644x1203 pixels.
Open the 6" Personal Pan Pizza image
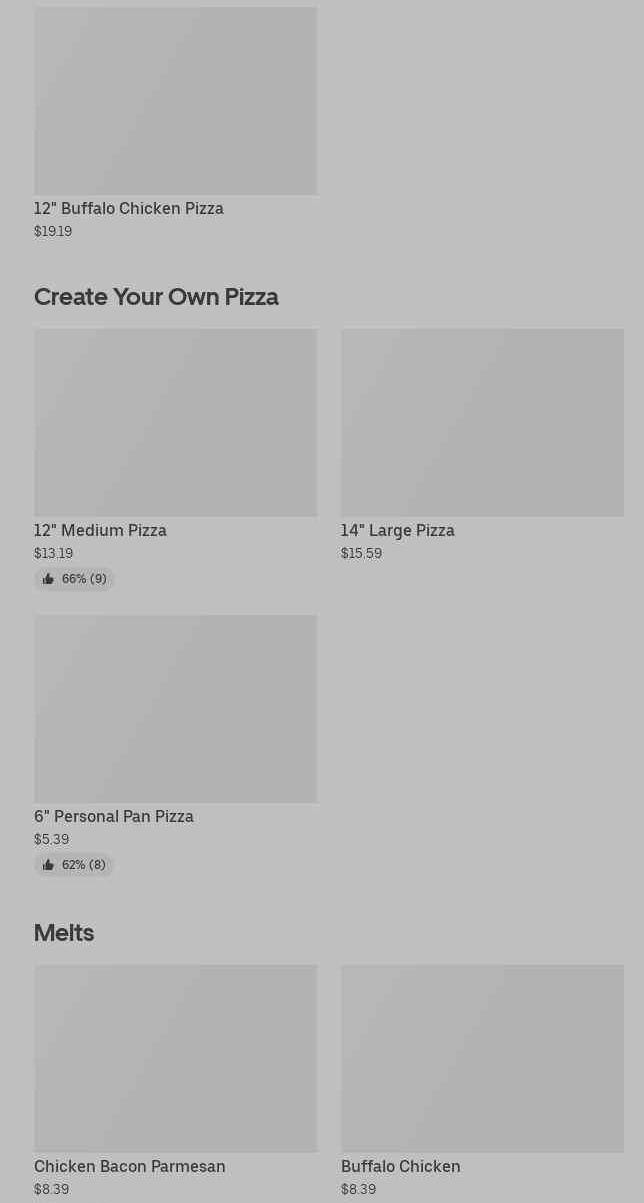175,709
